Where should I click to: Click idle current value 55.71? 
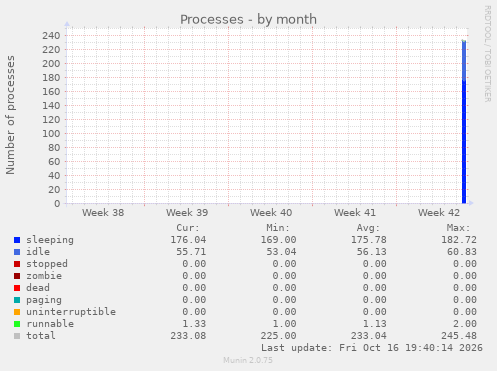pos(191,252)
